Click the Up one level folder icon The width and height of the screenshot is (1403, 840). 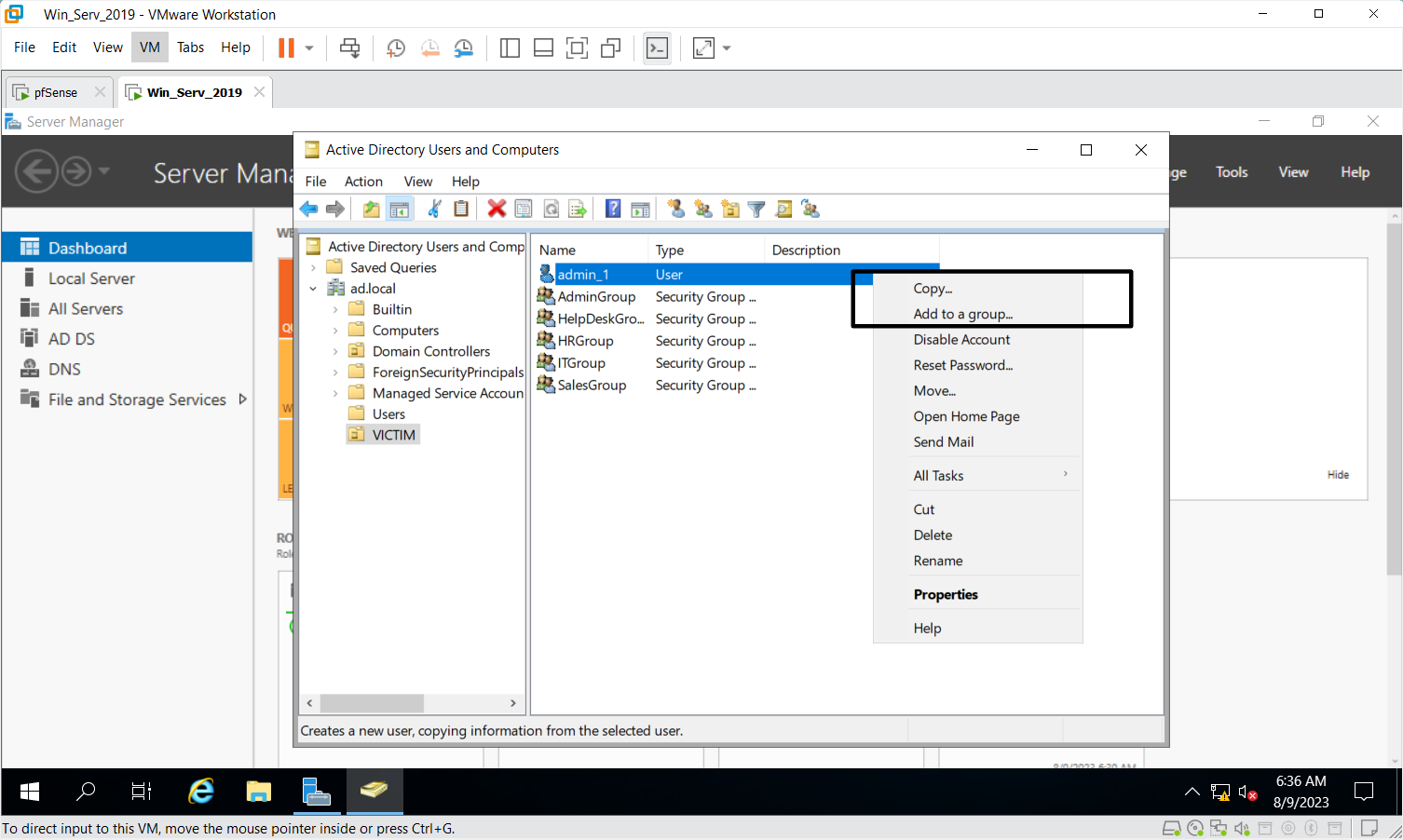tap(371, 209)
